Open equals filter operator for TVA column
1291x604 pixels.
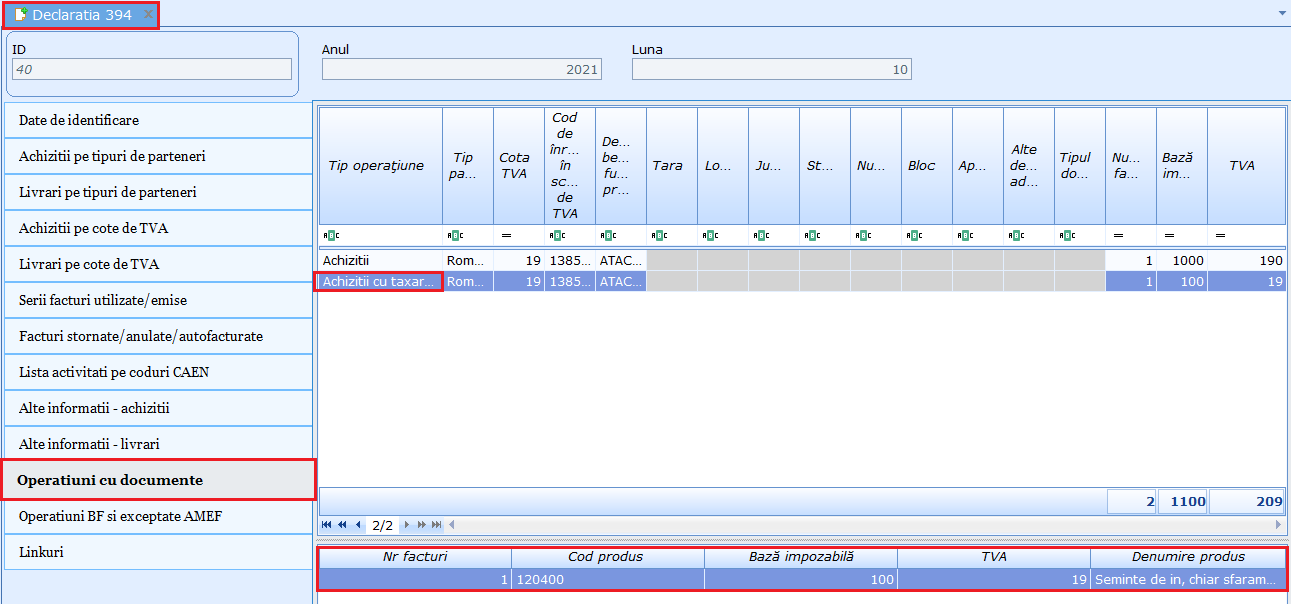point(1220,235)
